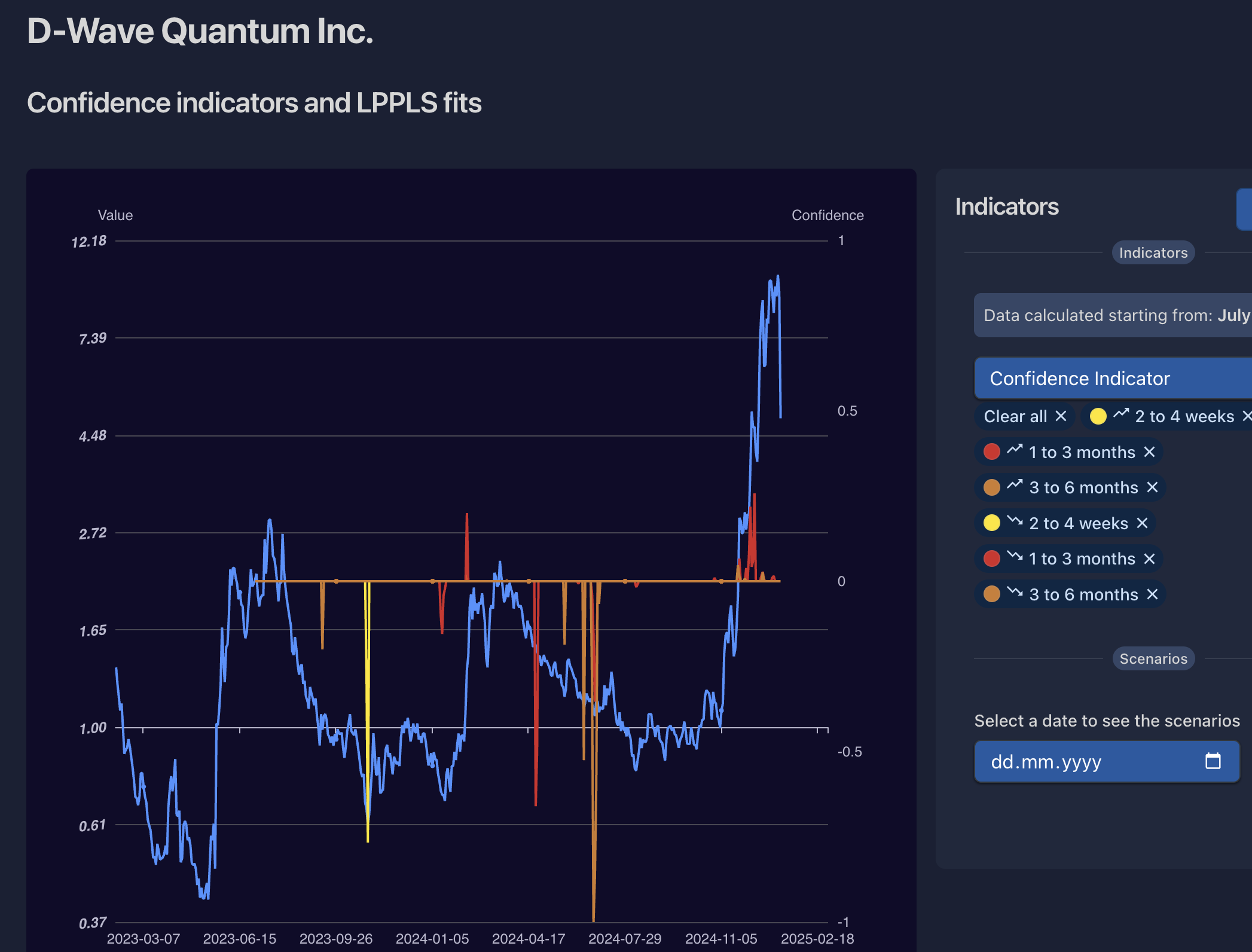Click Confidence indicators and LPPLS fits heading
This screenshot has width=1252, height=952.
point(254,103)
